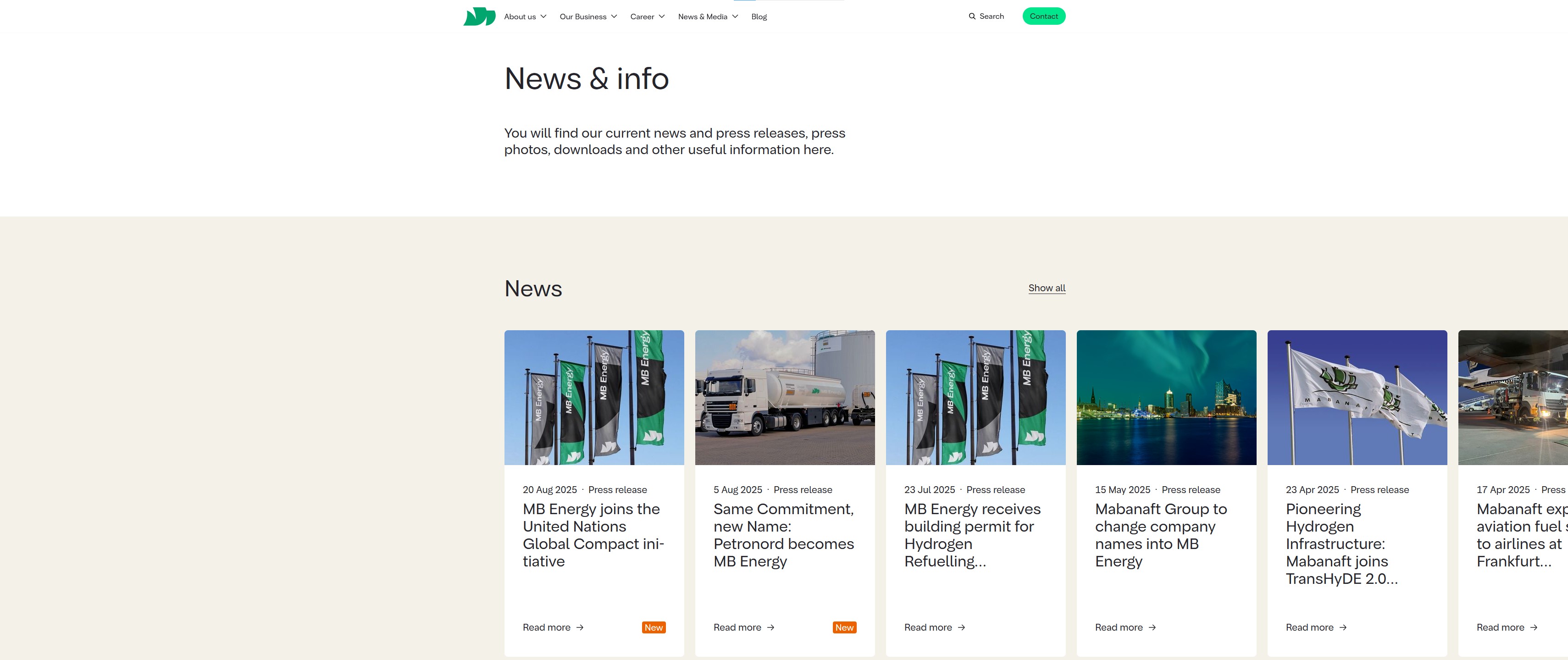Click arrow icon beside Read more for 15 May article

1152,627
